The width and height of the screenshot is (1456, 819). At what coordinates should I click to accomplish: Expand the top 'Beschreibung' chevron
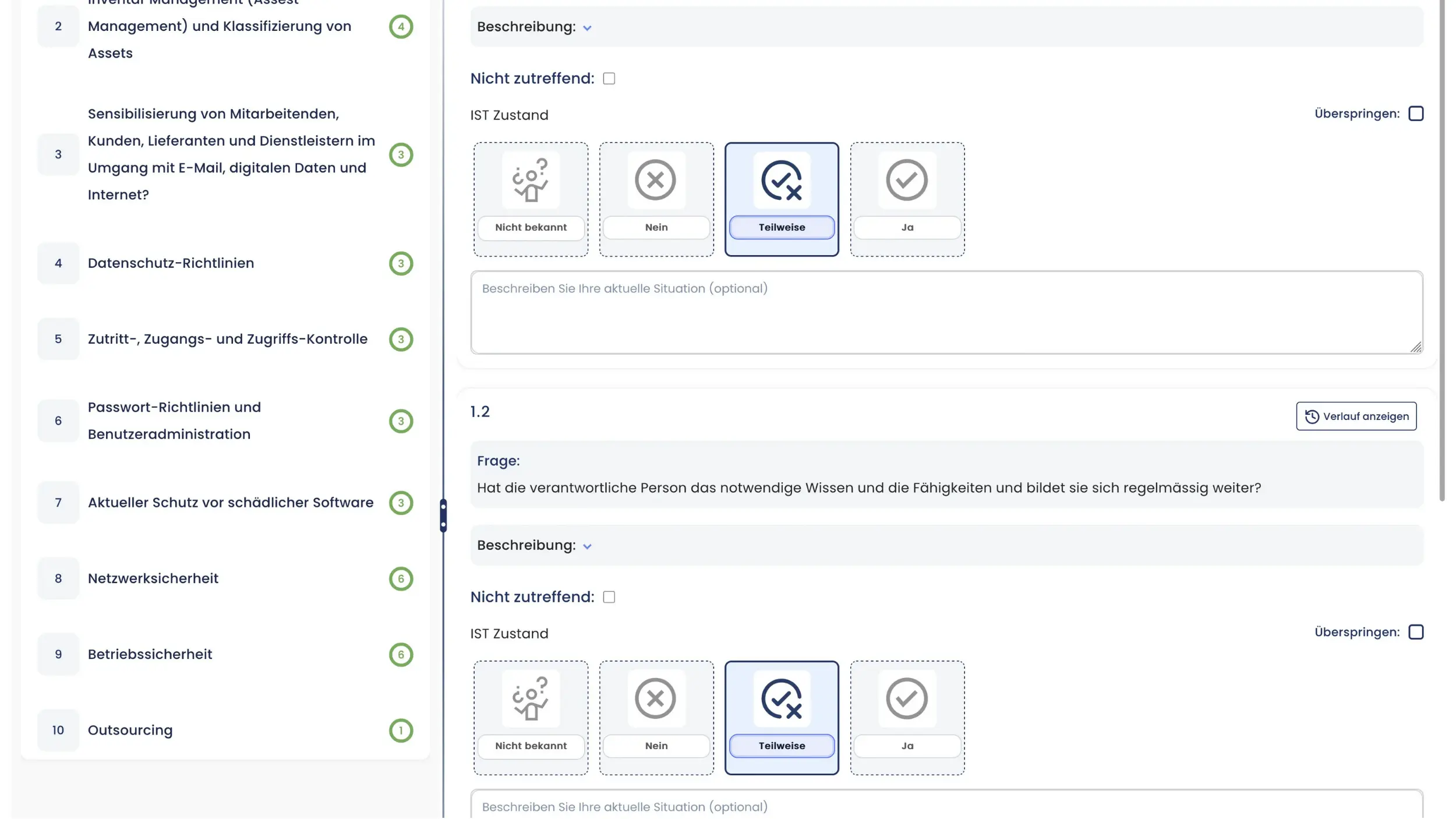(x=587, y=28)
